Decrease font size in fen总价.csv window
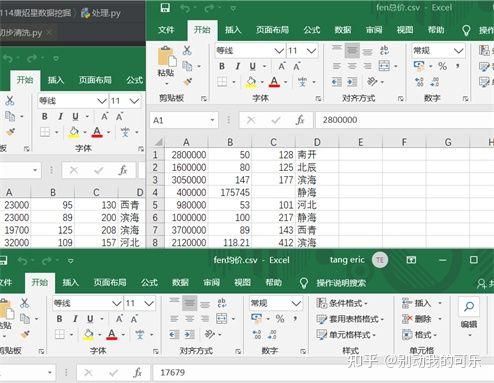The height and width of the screenshot is (383, 494). point(297,66)
